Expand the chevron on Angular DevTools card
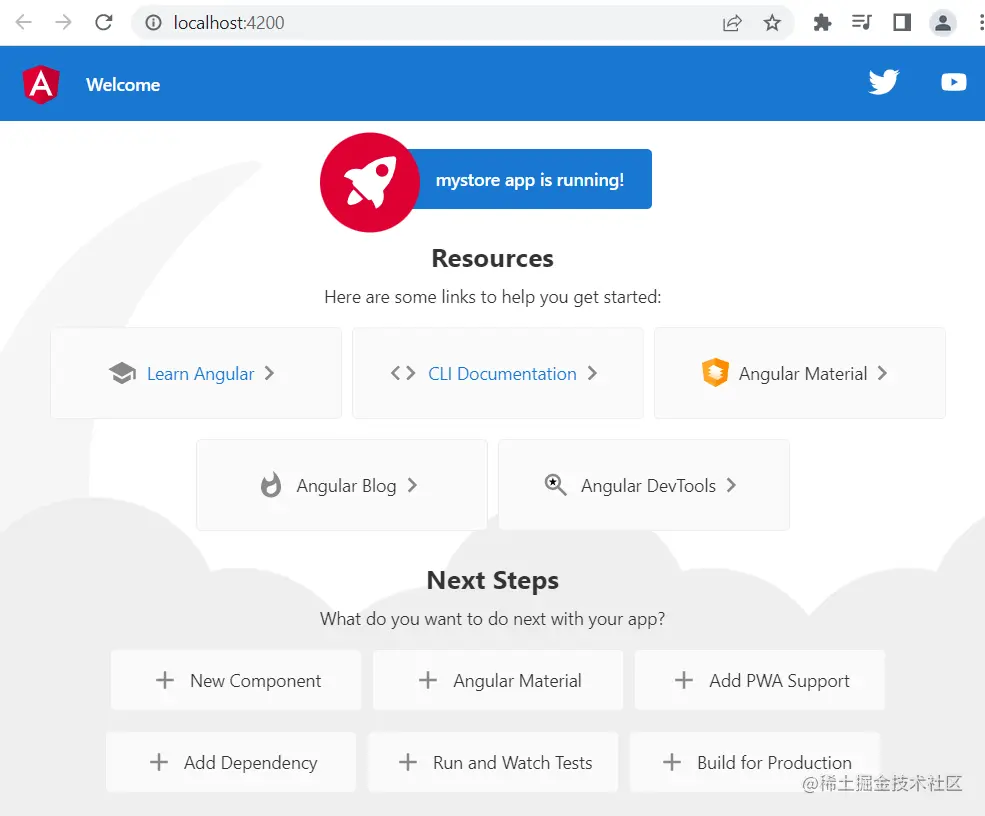Image resolution: width=985 pixels, height=816 pixels. coord(733,485)
